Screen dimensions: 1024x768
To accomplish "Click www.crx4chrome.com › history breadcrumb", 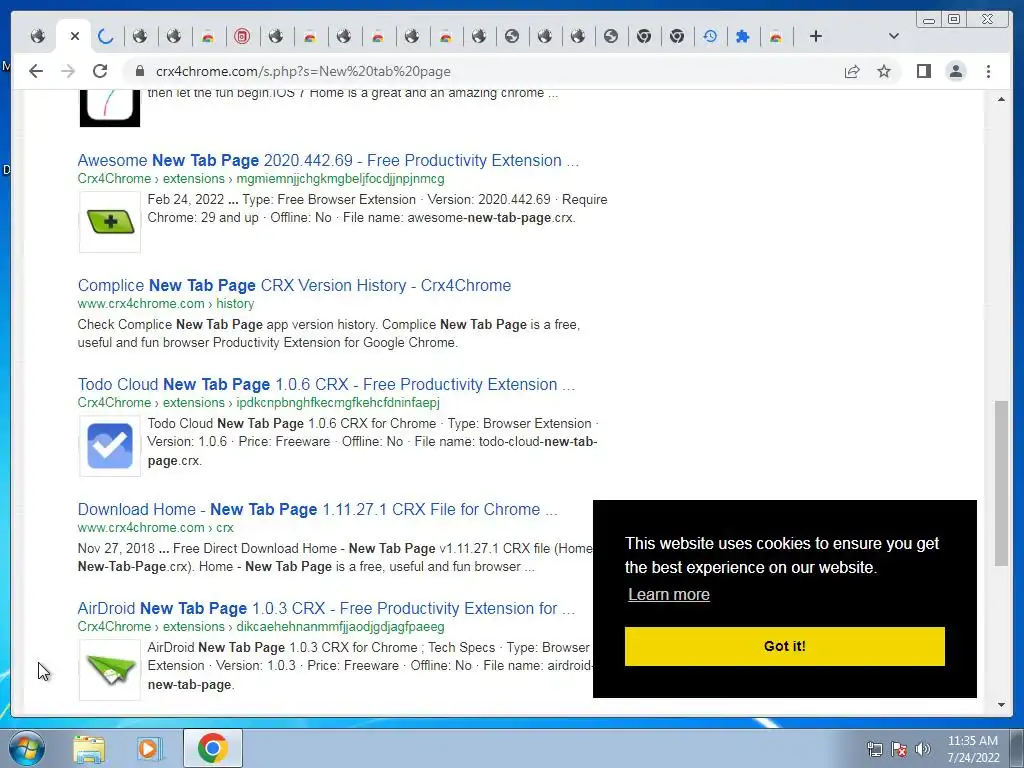I will point(166,304).
